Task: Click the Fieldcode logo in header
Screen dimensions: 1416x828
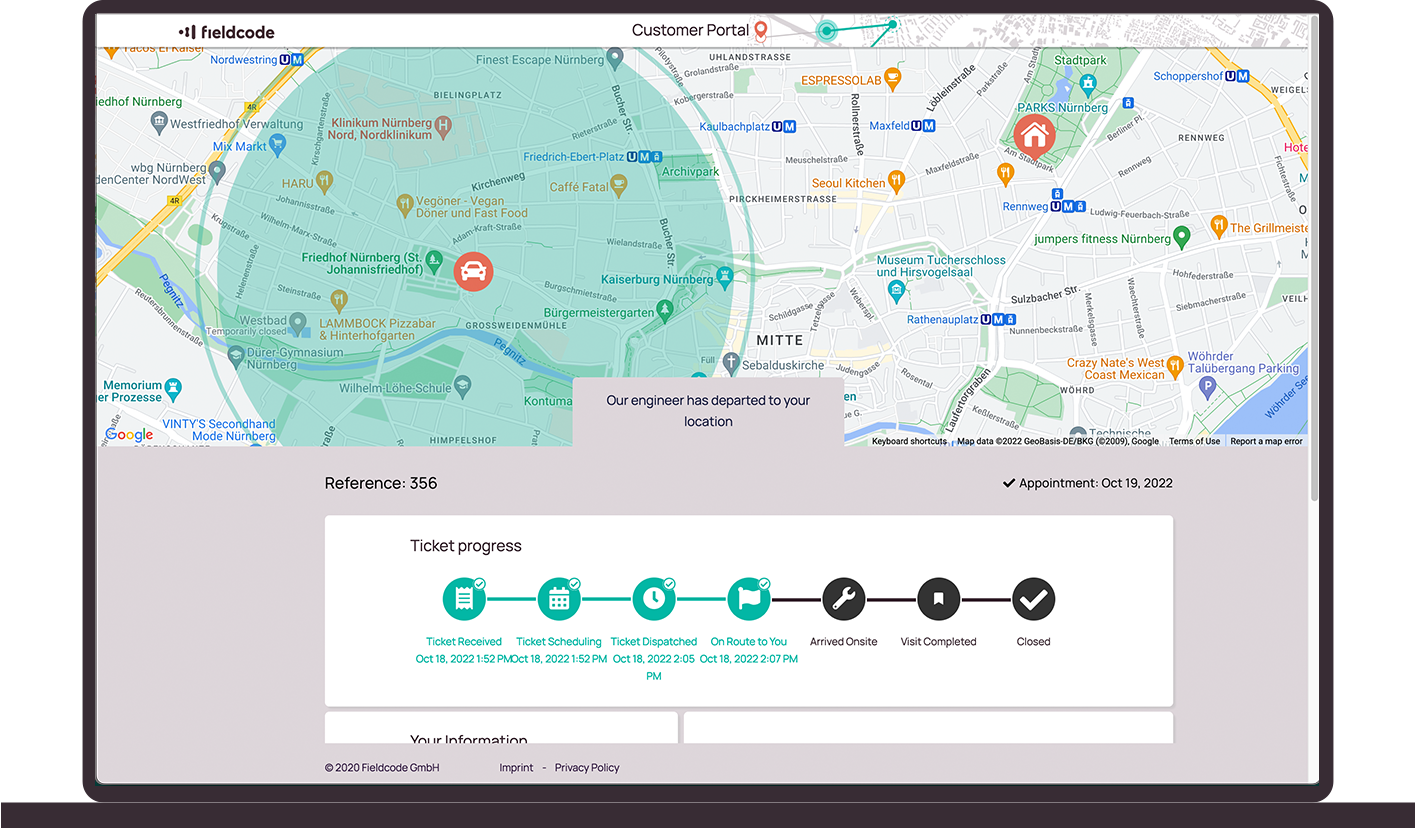Action: (x=226, y=32)
